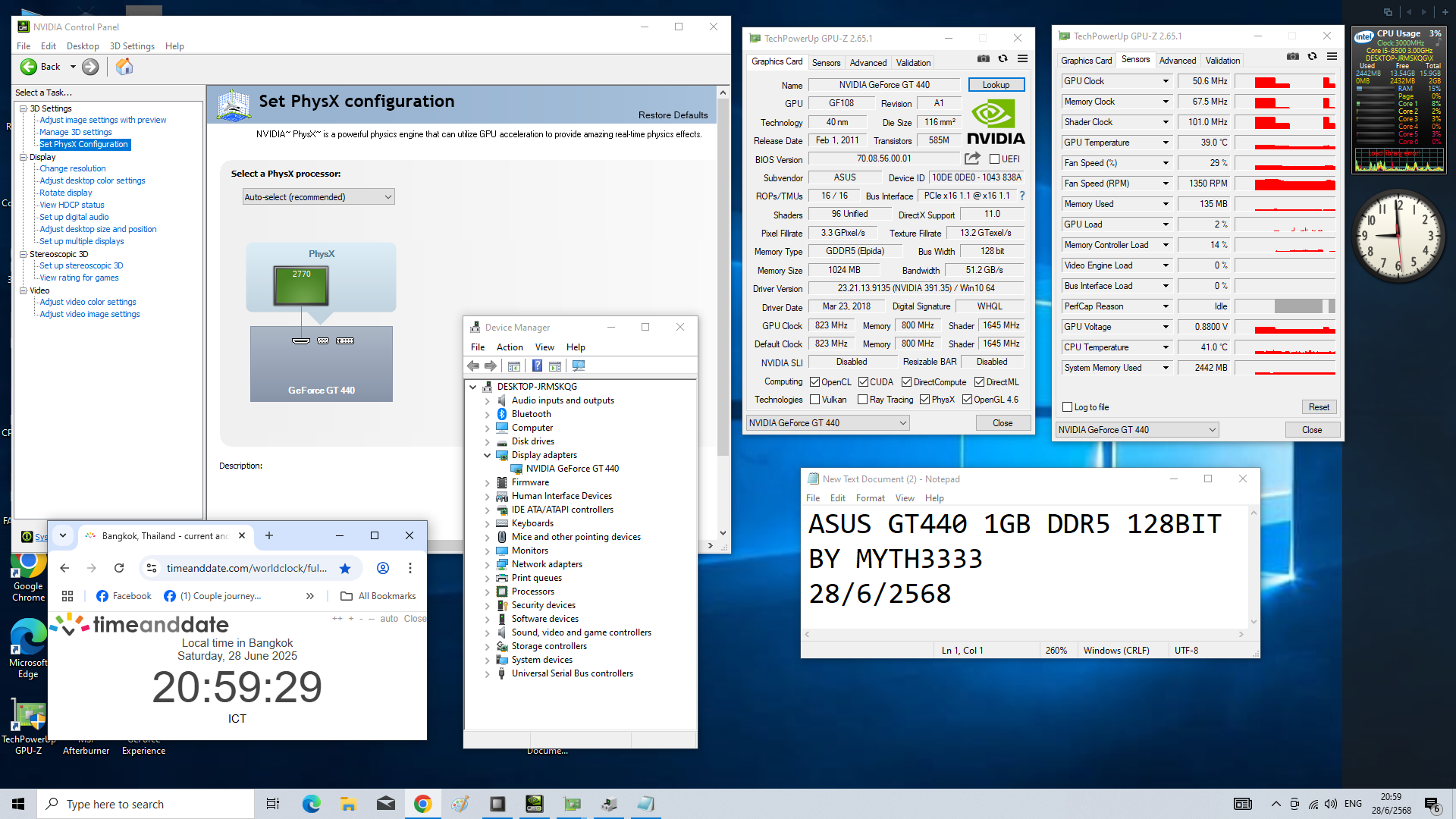Click the Back arrow in NVIDIA Control Panel

coord(29,67)
